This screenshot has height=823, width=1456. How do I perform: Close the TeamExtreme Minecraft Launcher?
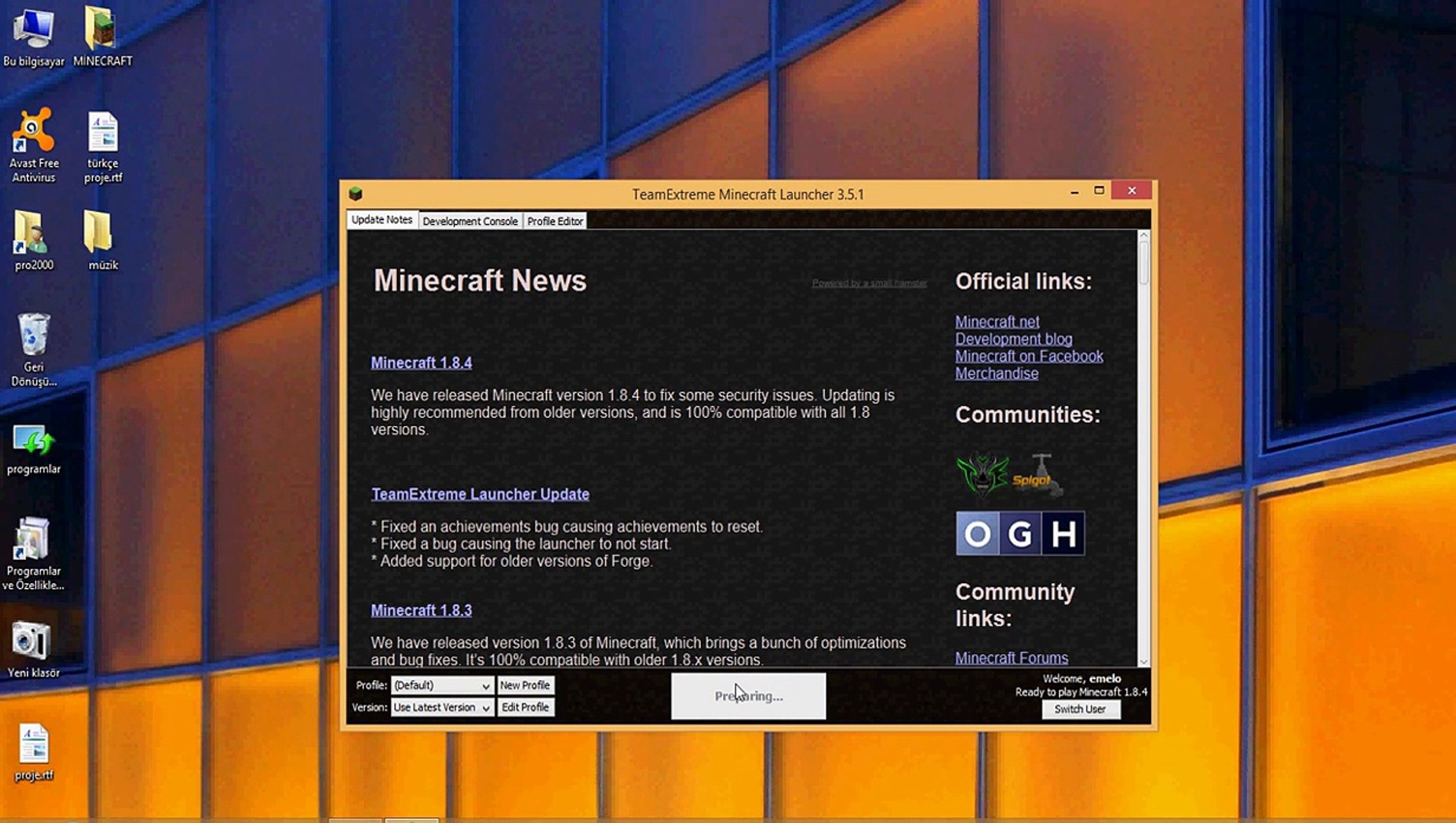coord(1131,191)
